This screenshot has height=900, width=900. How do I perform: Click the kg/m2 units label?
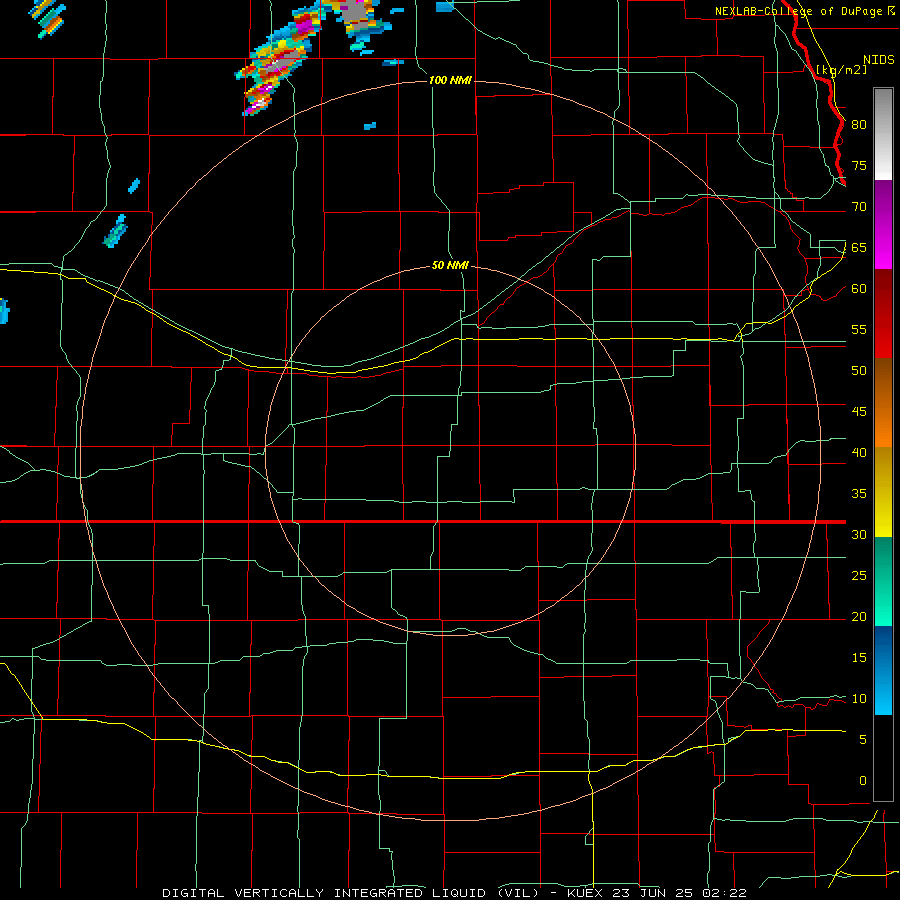tap(842, 70)
